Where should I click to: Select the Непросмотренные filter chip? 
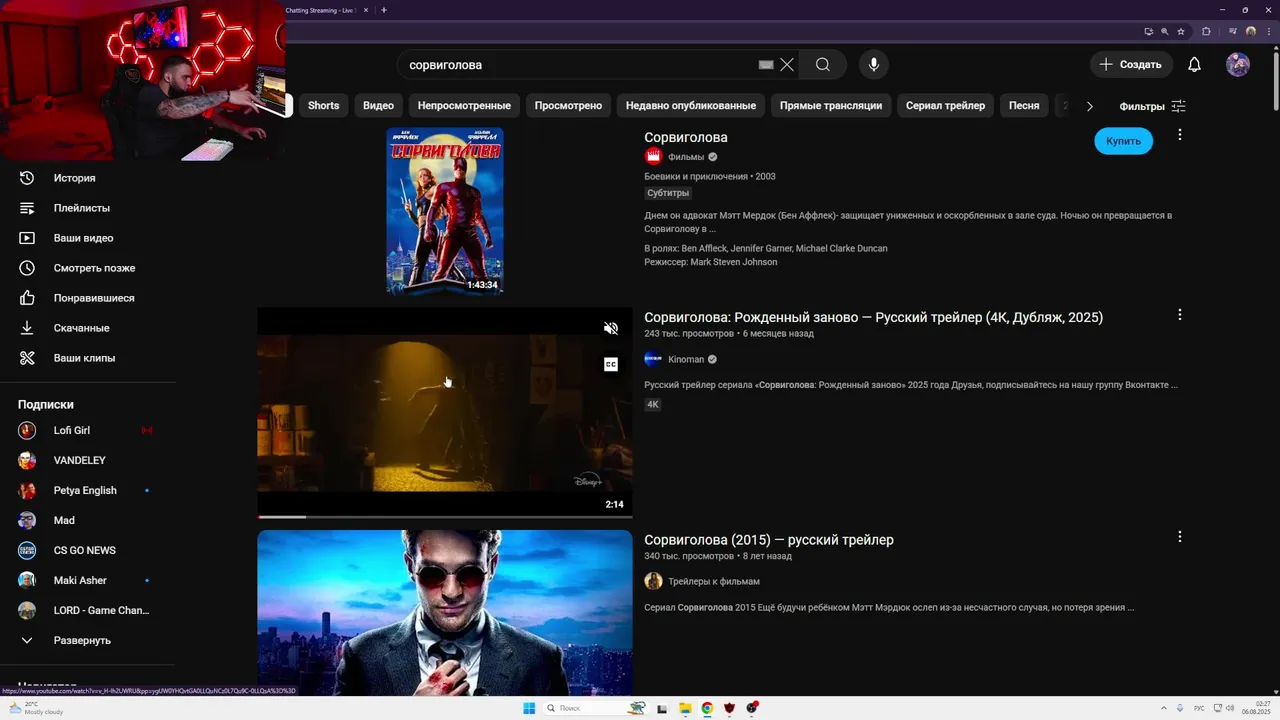click(x=464, y=106)
